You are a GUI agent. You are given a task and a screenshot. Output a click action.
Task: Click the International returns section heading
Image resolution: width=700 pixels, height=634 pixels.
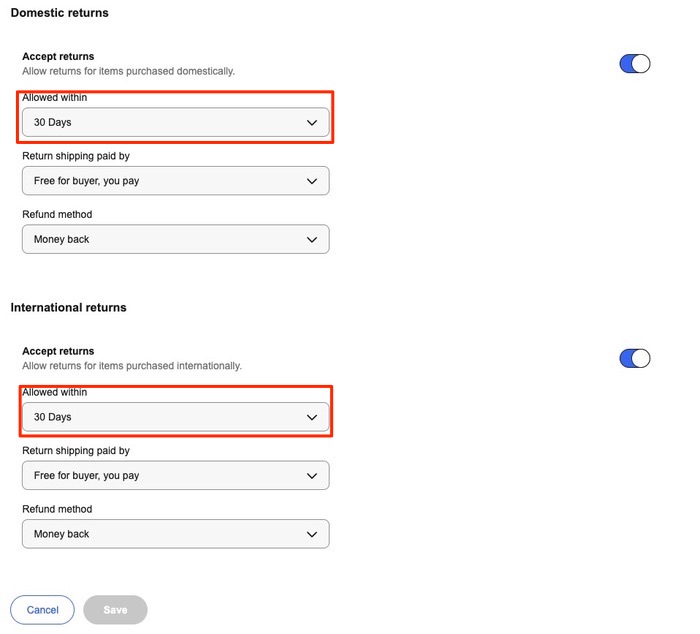tap(68, 307)
